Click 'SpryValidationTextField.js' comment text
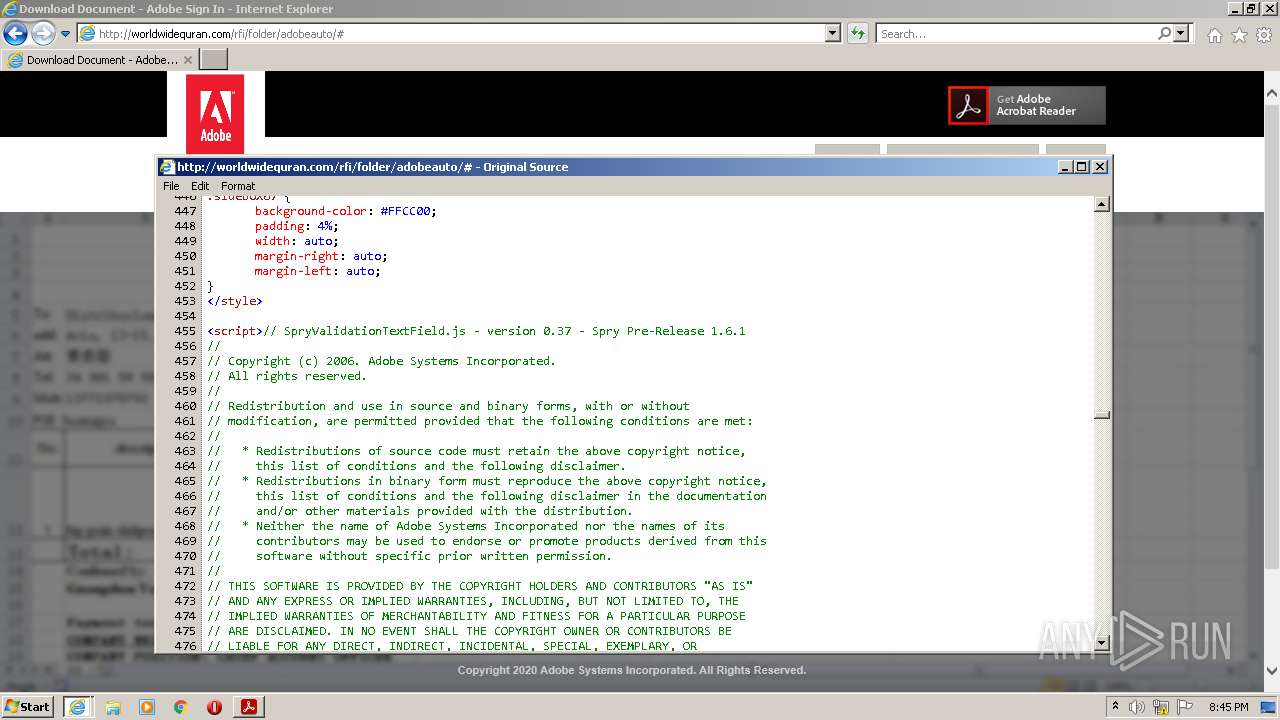Image resolution: width=1280 pixels, height=720 pixels. tap(377, 331)
